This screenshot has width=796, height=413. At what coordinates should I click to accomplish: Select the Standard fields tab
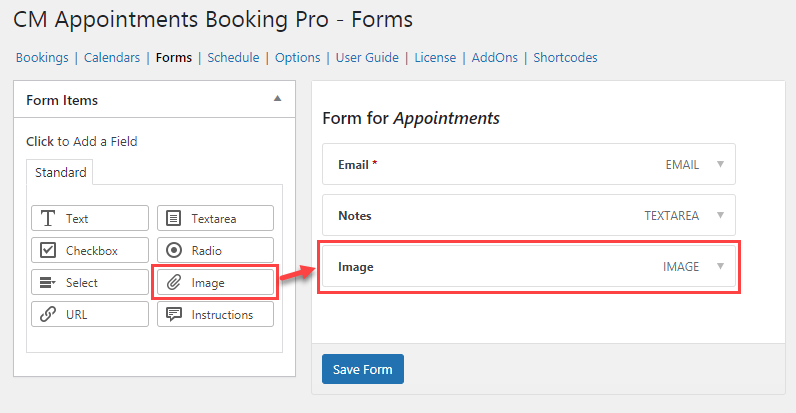pyautogui.click(x=60, y=173)
